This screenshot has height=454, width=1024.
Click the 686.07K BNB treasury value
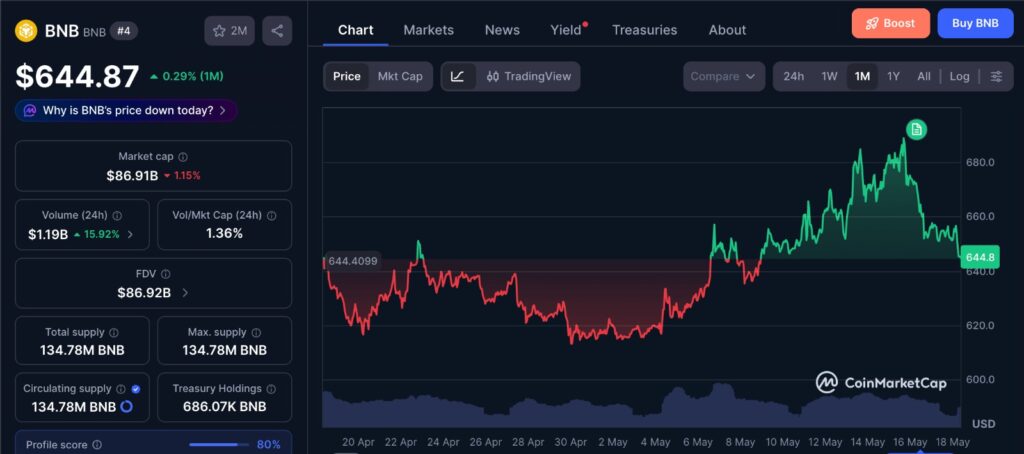point(224,406)
